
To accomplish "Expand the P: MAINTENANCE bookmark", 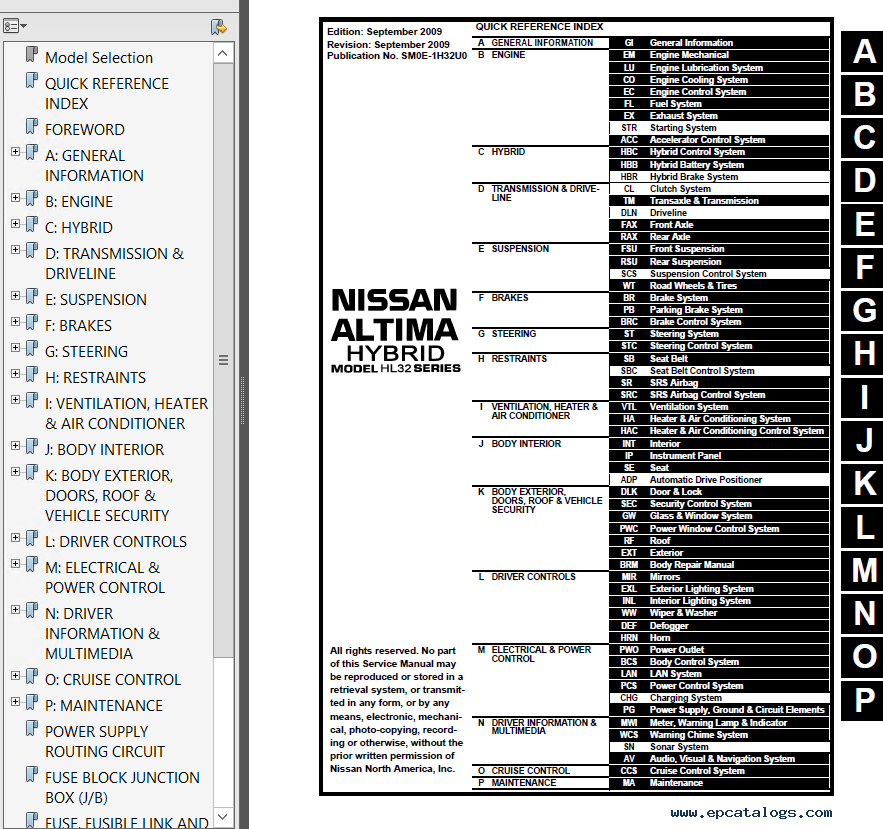I will (15, 702).
